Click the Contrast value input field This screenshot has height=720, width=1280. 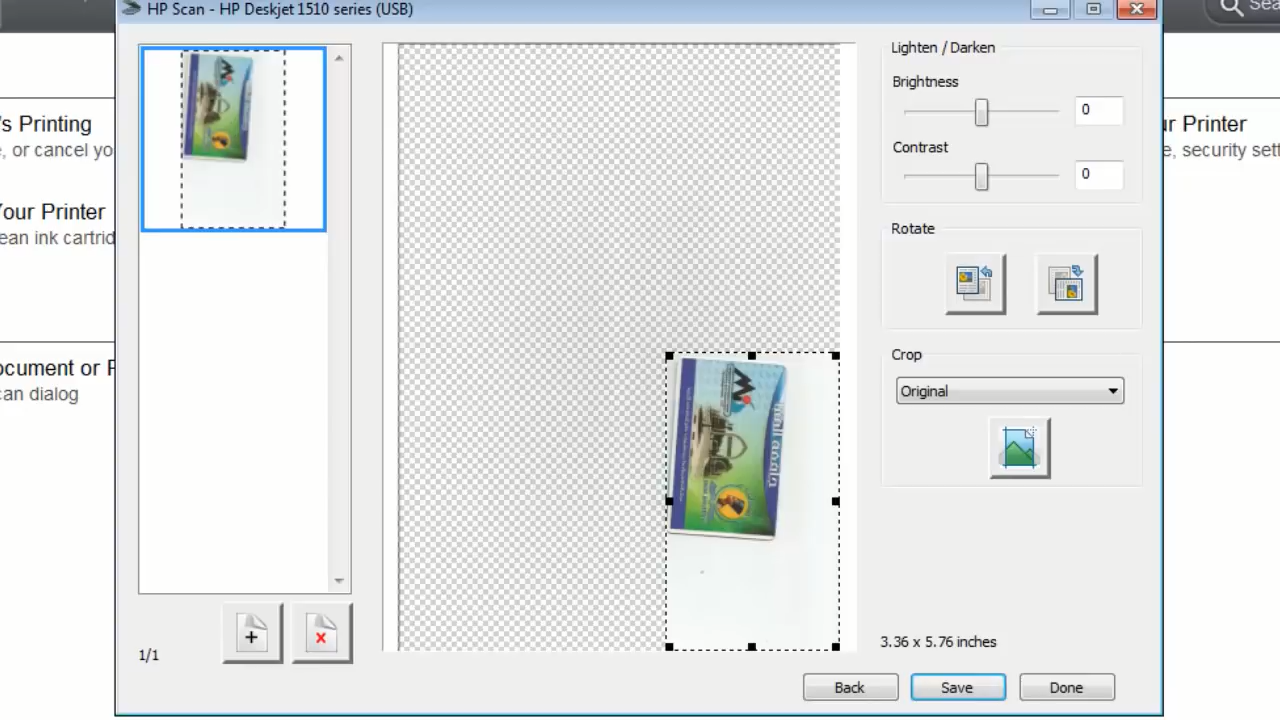pos(1098,174)
